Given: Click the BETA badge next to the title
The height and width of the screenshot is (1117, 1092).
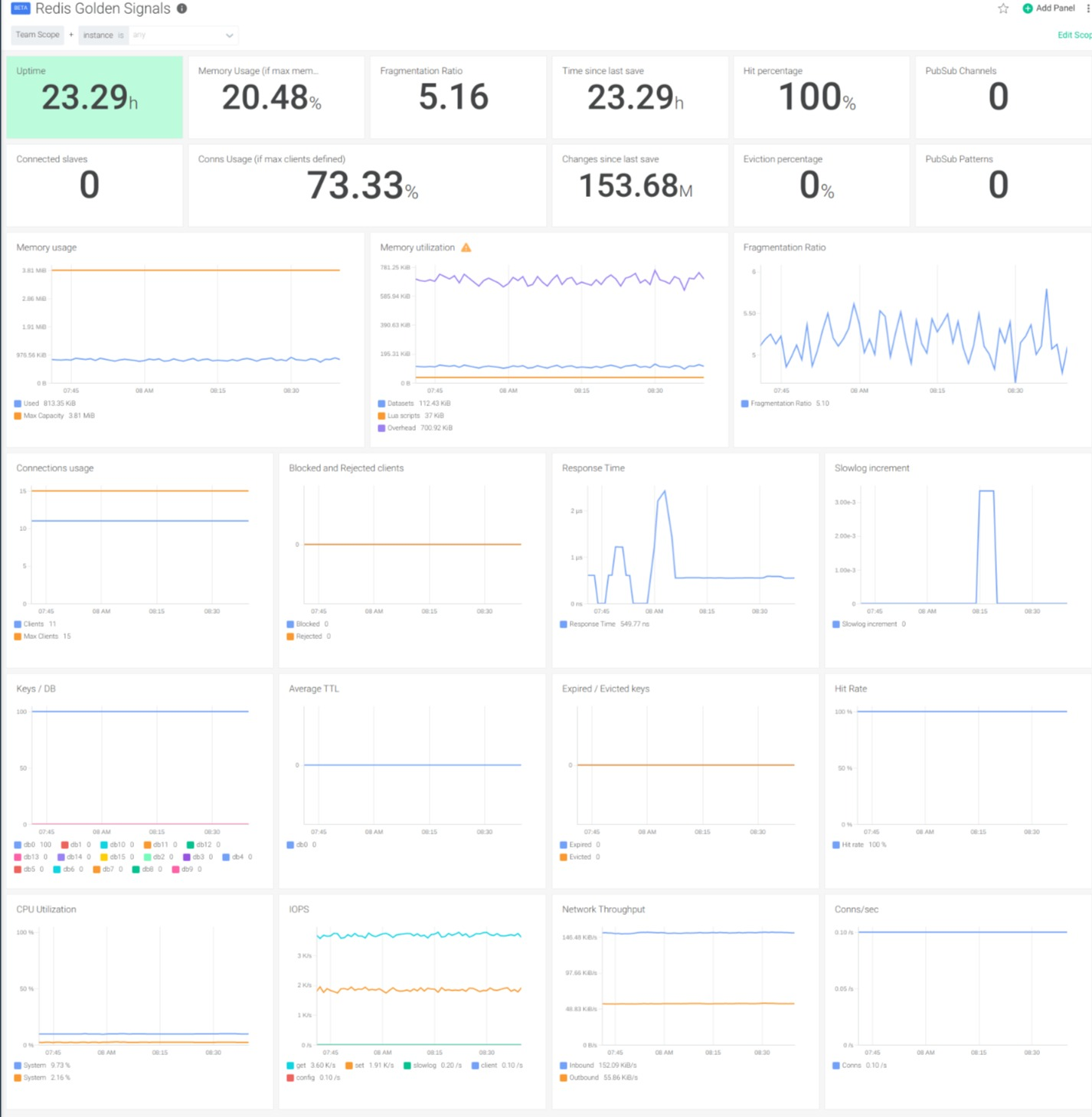Looking at the screenshot, I should click(21, 8).
